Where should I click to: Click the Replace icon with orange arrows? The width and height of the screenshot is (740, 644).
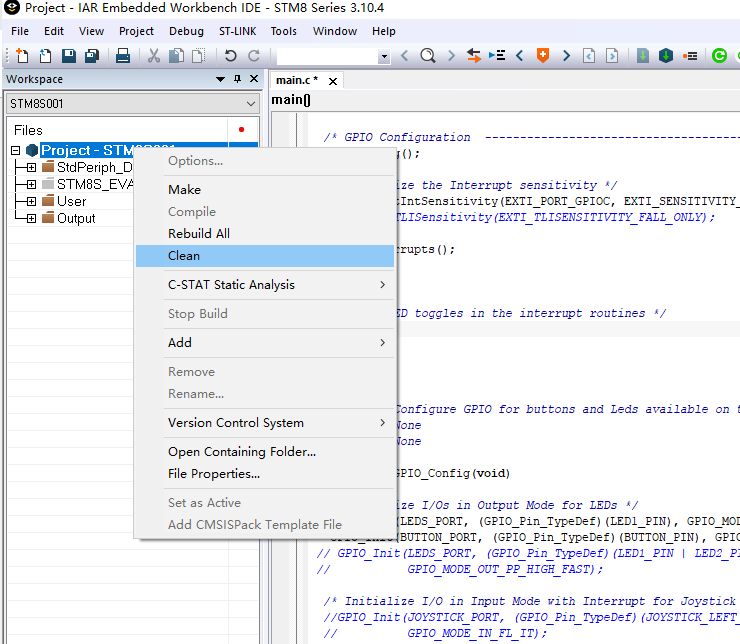point(474,56)
